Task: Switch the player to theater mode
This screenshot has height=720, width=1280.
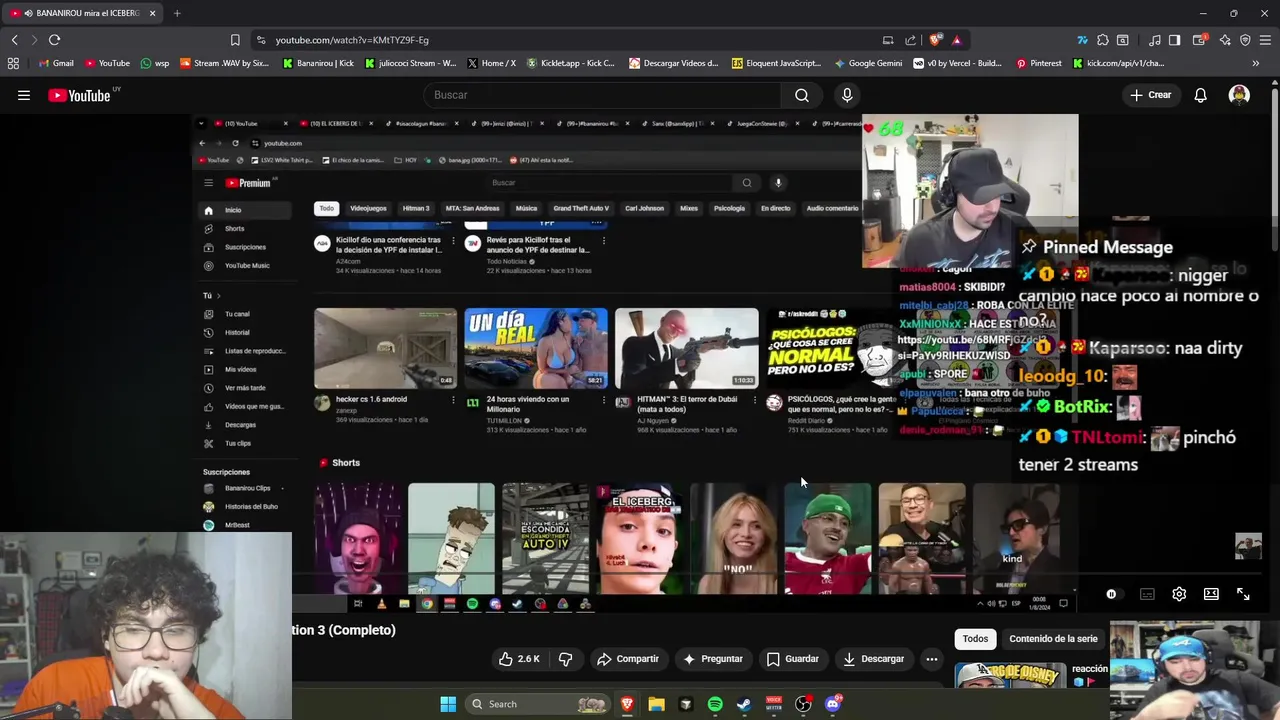Action: tap(1211, 594)
